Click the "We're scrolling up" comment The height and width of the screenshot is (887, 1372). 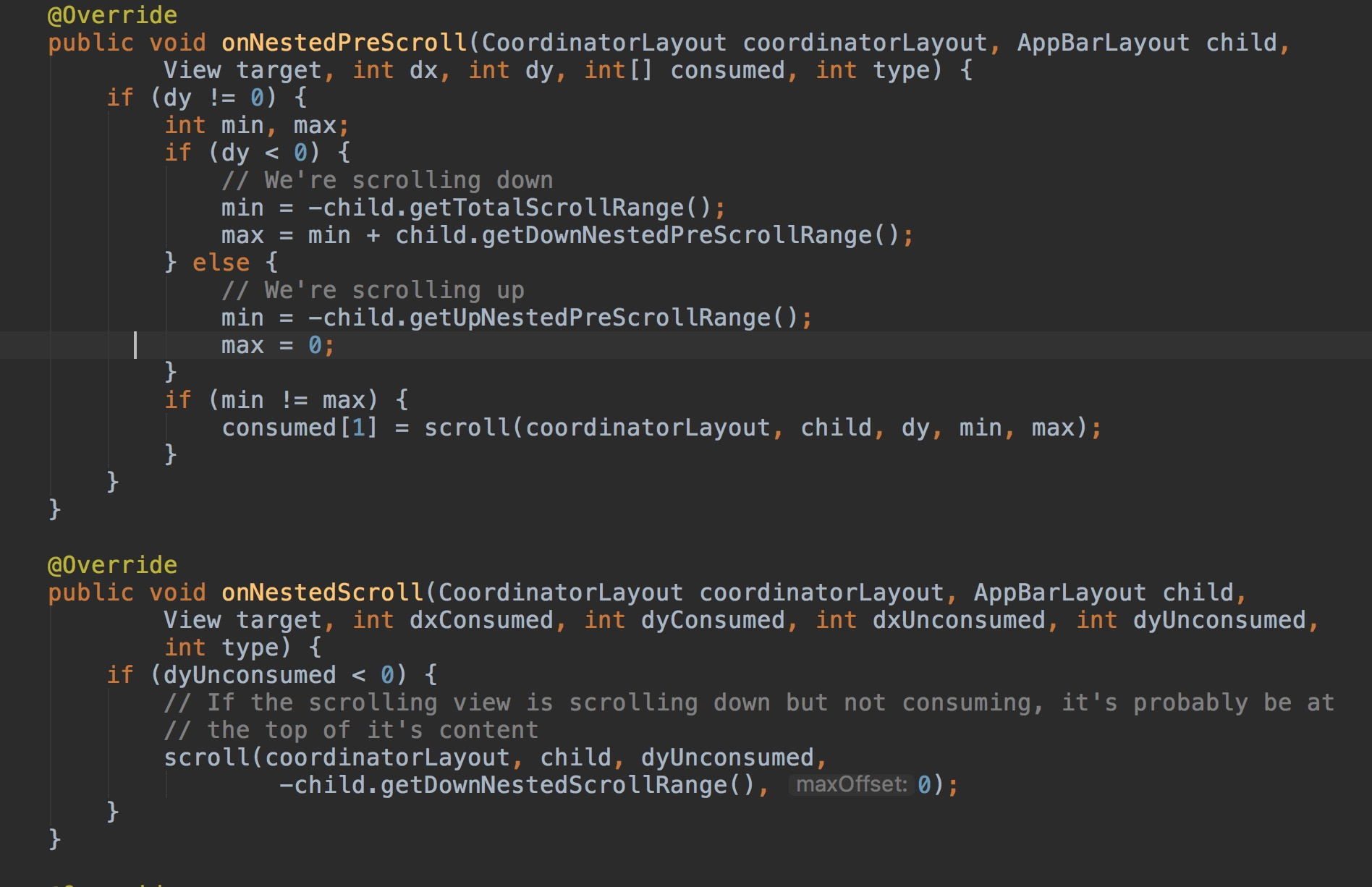pyautogui.click(x=373, y=290)
